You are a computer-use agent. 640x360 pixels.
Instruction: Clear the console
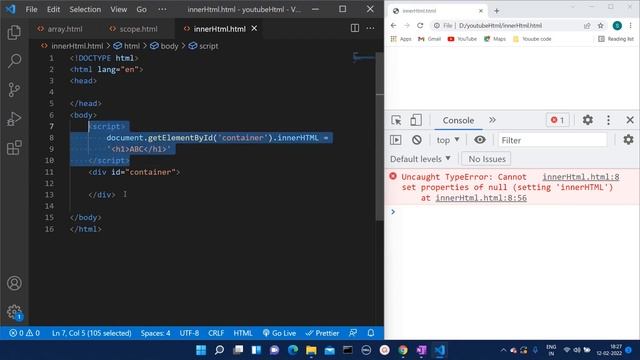point(416,140)
